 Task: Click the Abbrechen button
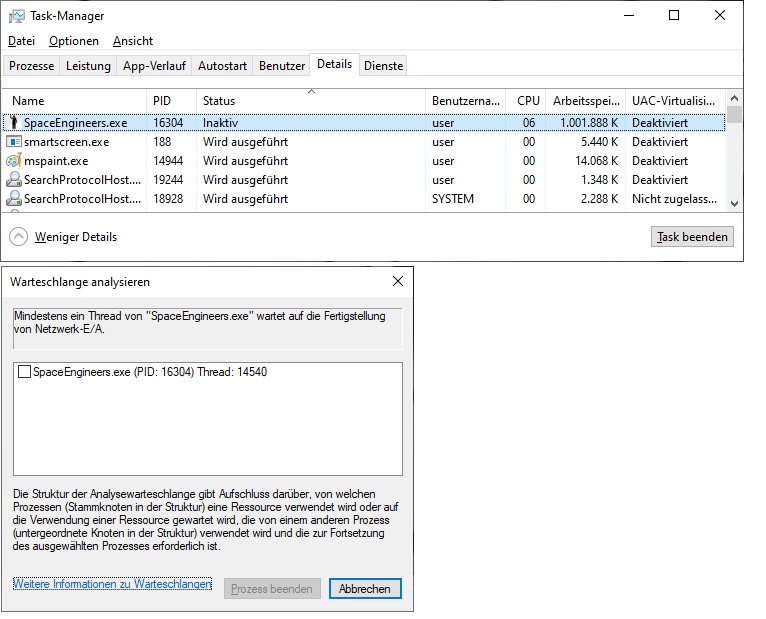coord(365,589)
